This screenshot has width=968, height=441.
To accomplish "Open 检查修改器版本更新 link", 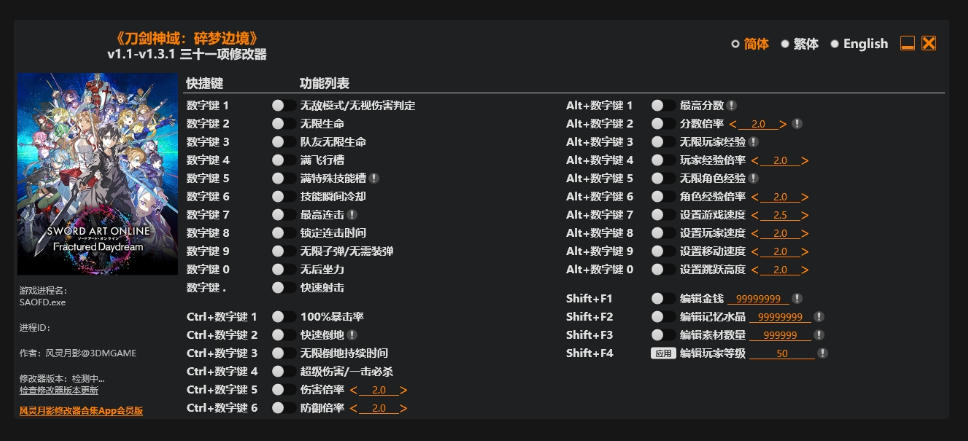I will (x=59, y=390).
